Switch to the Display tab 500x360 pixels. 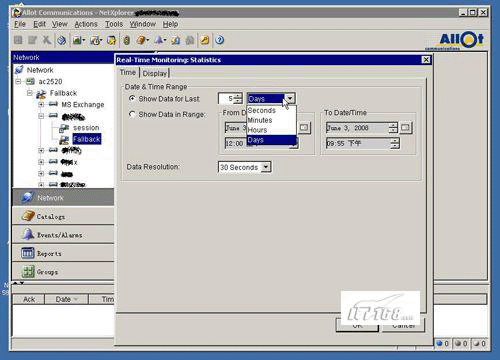(x=155, y=73)
